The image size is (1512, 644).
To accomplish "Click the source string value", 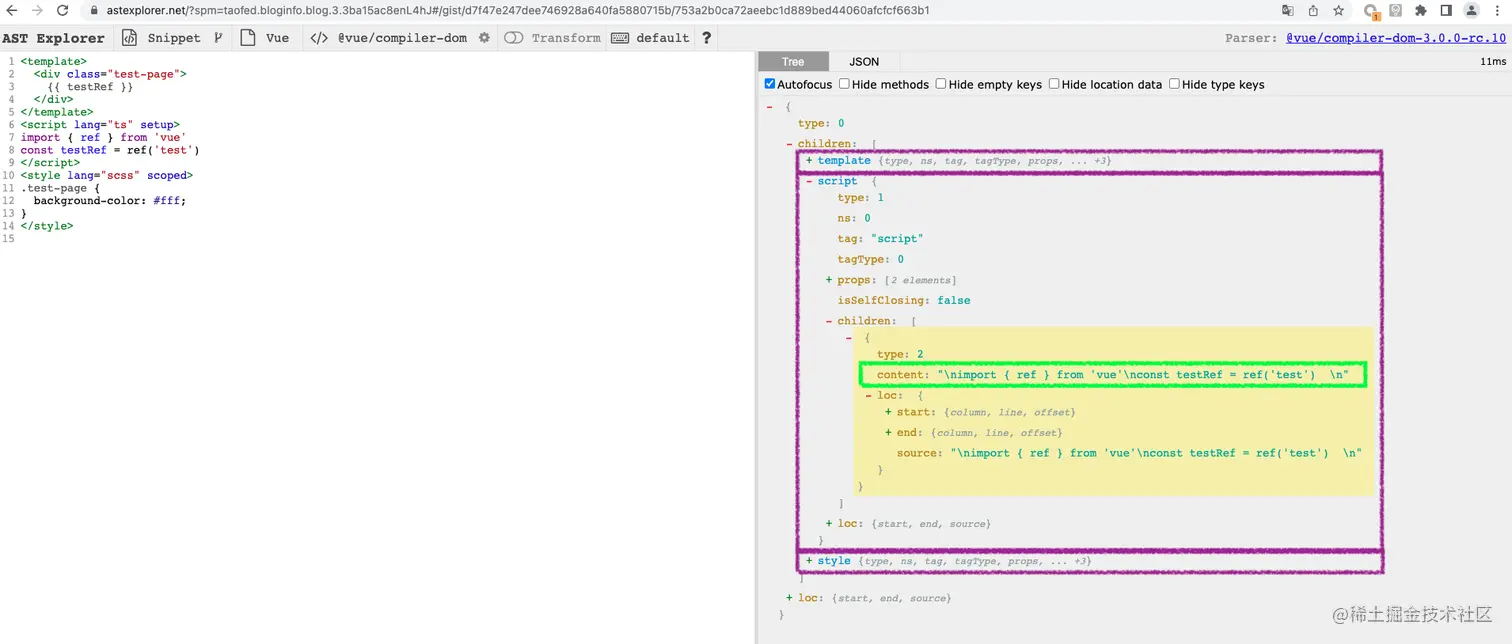I will coord(1156,453).
